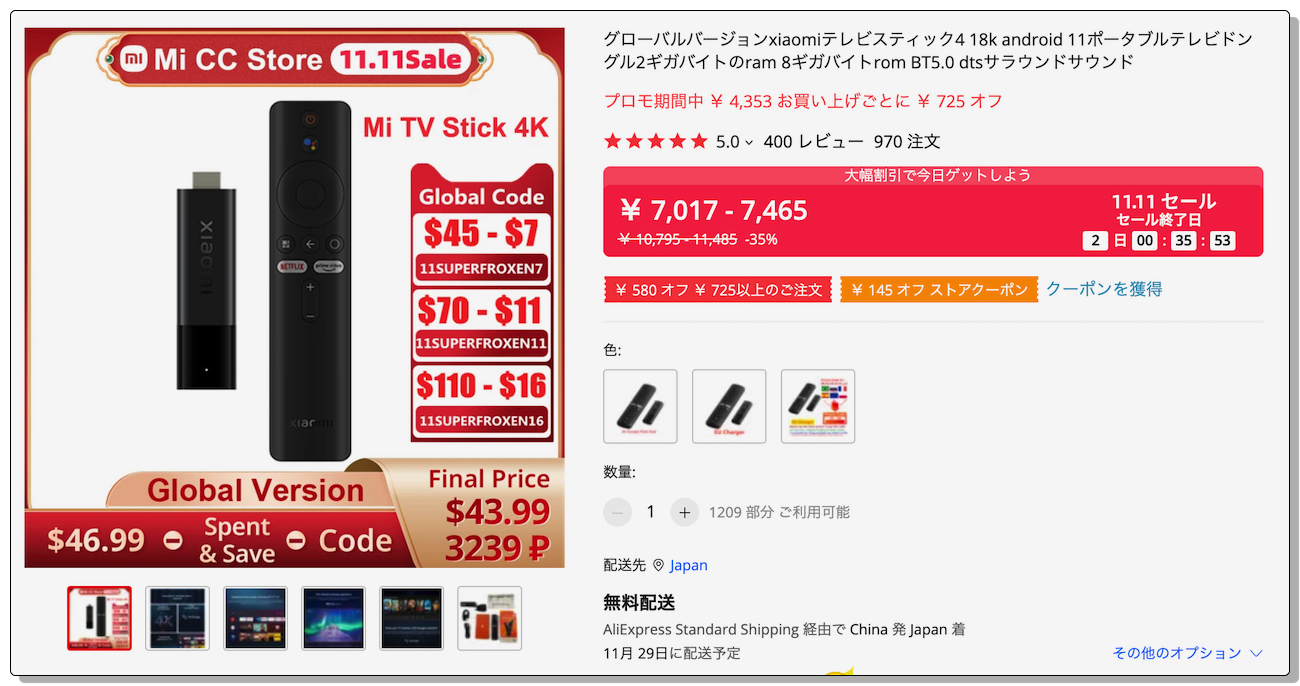Select the EU Charger color variant
The image size is (1300, 686).
[729, 406]
